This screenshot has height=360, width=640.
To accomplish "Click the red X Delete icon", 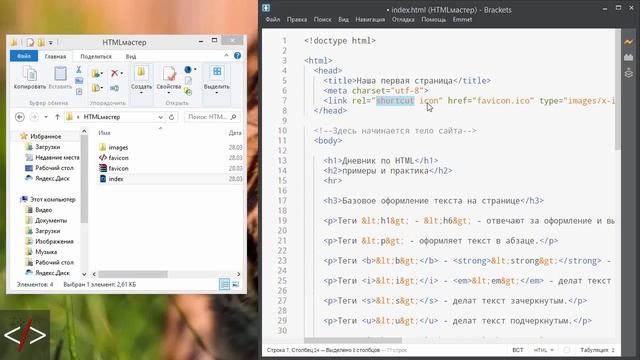I will (115, 73).
